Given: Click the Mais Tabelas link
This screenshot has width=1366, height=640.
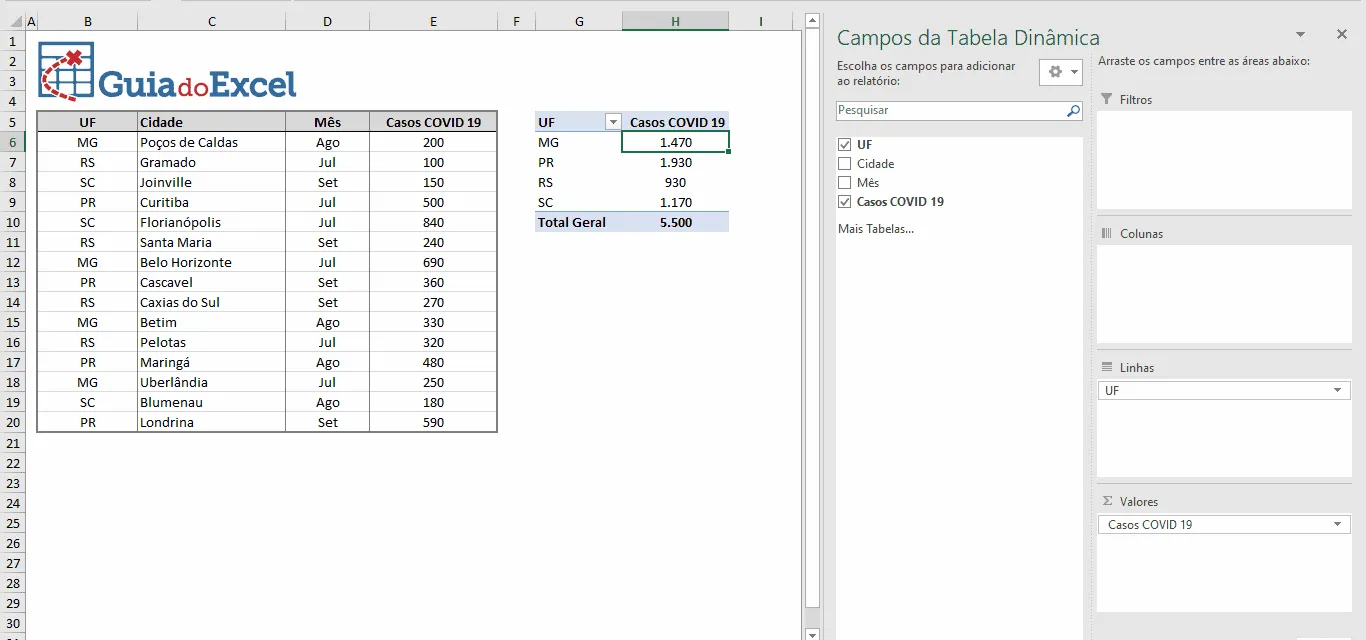Looking at the screenshot, I should pyautogui.click(x=876, y=229).
